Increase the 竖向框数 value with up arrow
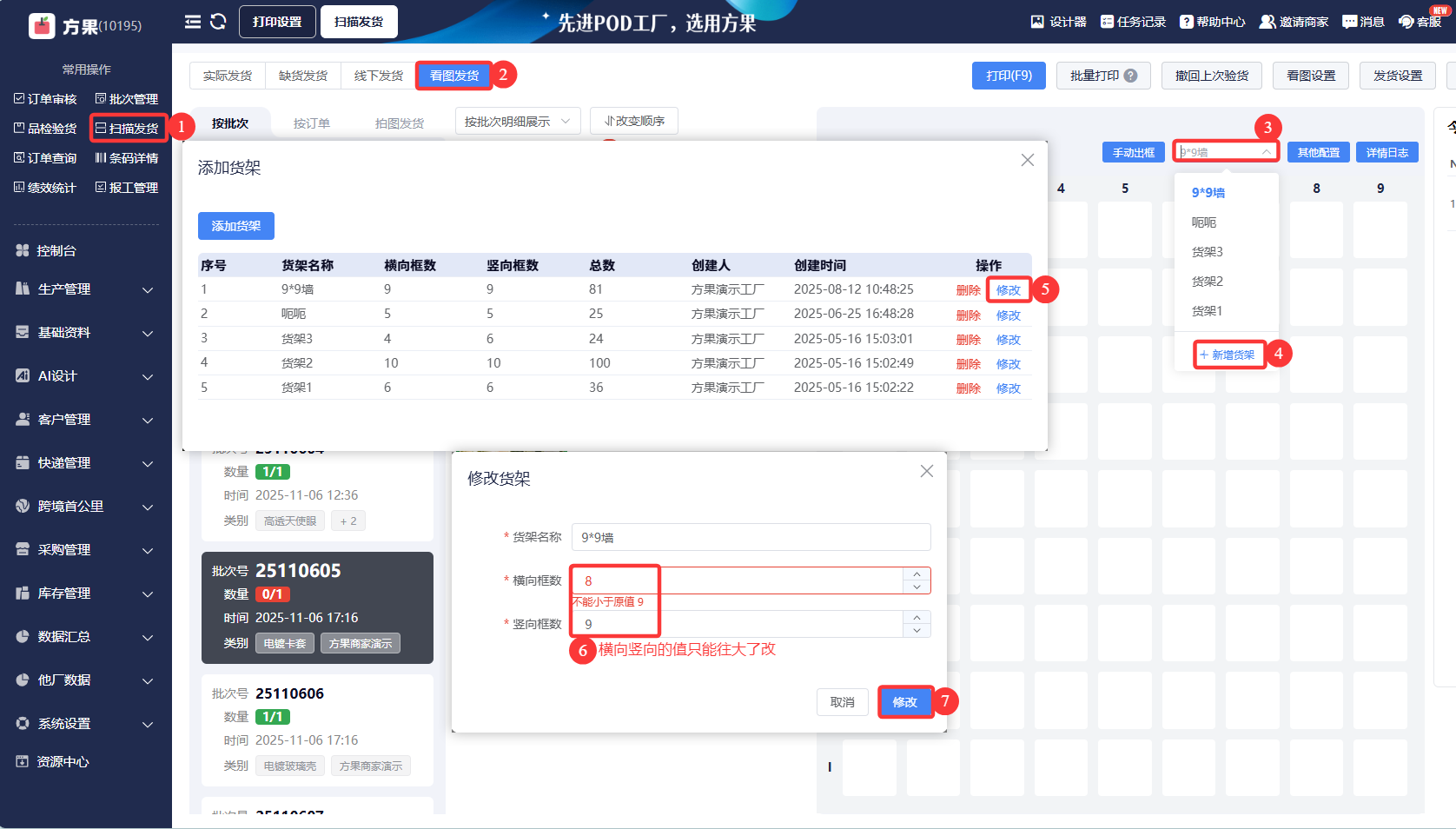The width and height of the screenshot is (1456, 829). (917, 618)
